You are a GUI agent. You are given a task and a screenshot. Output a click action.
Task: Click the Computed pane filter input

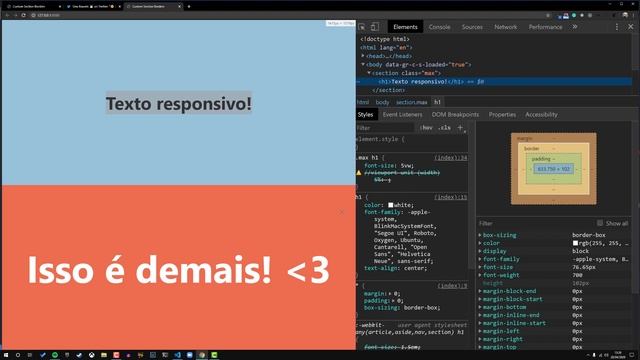pos(536,223)
